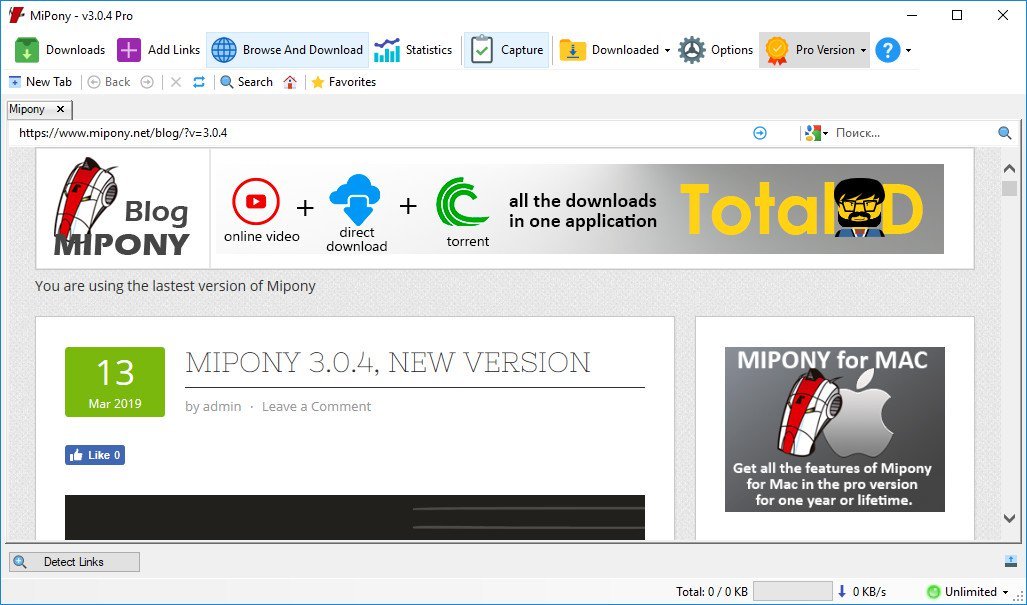This screenshot has width=1027, height=605.
Task: Click the direct download cloud icon
Action: (x=355, y=198)
